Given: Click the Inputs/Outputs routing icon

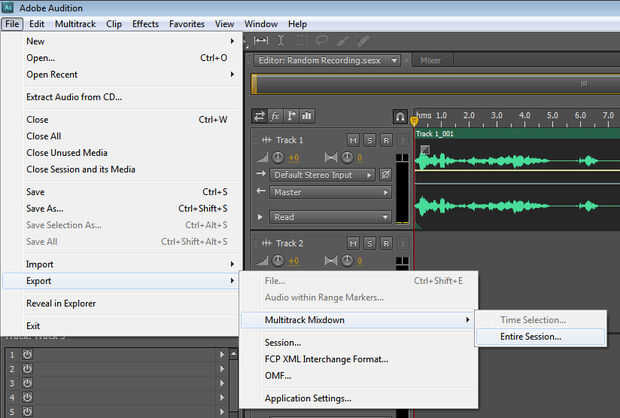Looking at the screenshot, I should click(x=260, y=116).
